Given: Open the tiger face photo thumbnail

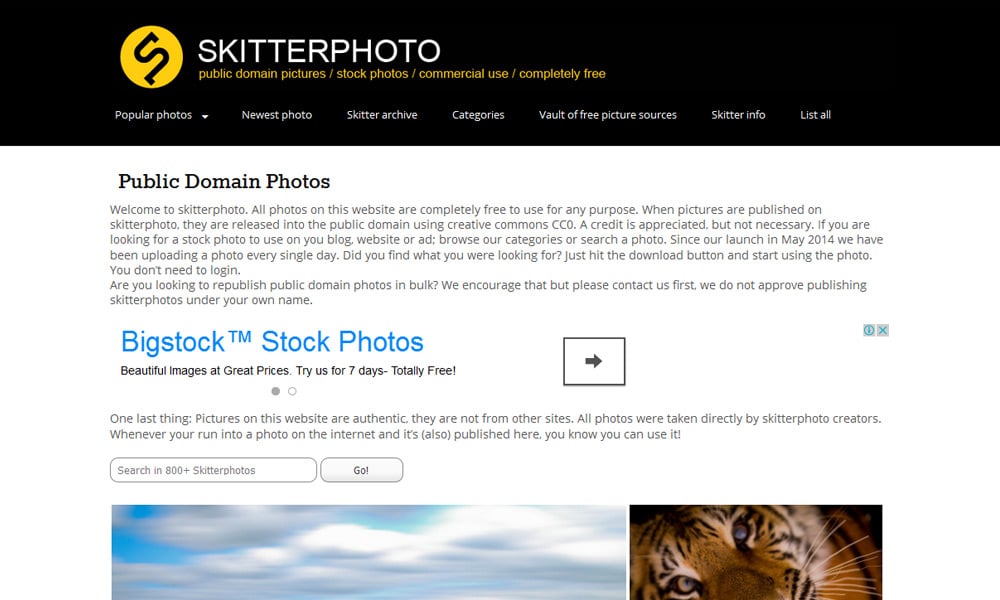Looking at the screenshot, I should click(x=756, y=552).
